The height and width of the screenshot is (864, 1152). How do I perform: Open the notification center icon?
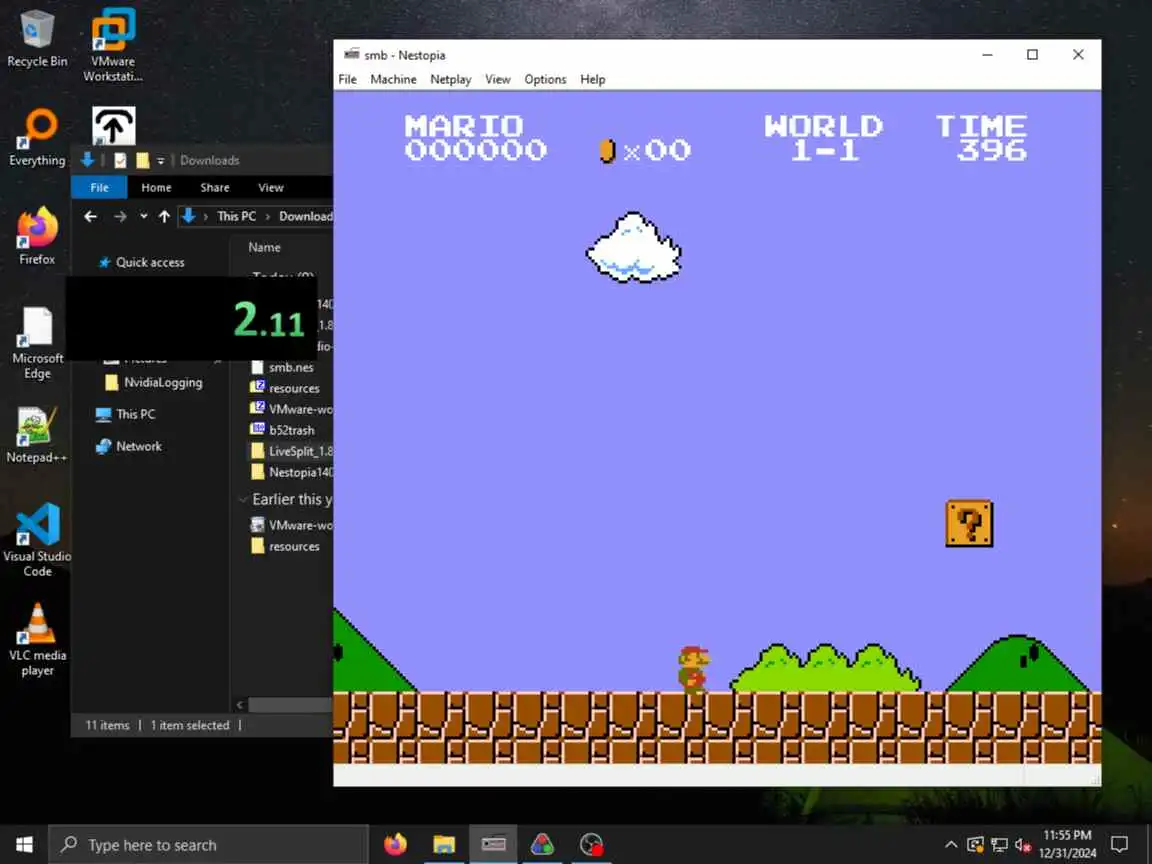pyautogui.click(x=1119, y=845)
